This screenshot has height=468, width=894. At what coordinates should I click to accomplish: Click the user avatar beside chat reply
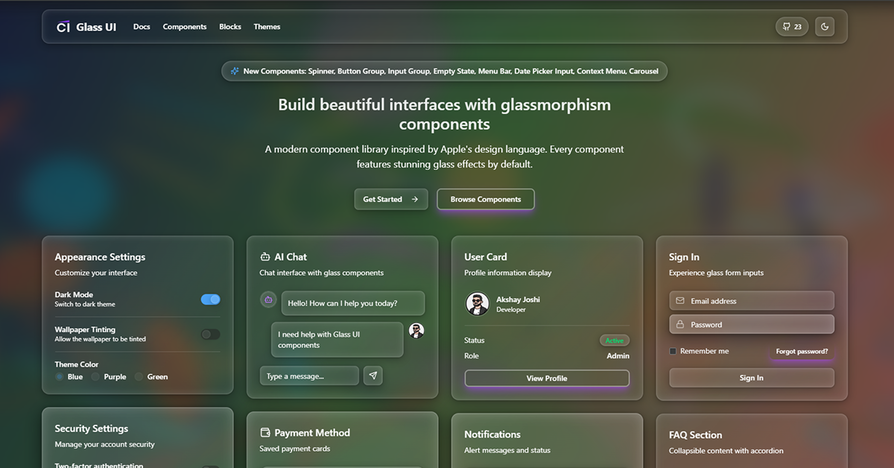click(x=416, y=331)
